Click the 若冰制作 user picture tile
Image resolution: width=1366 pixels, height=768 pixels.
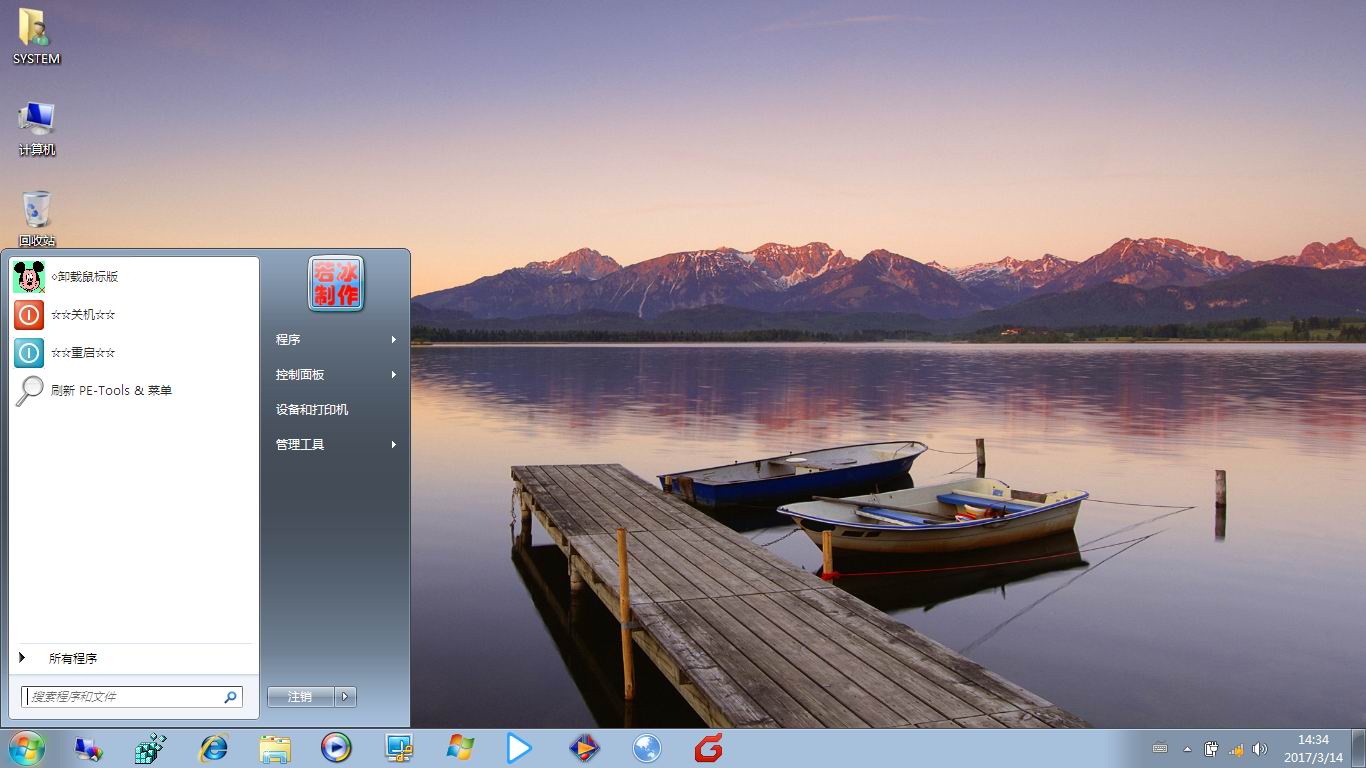336,283
